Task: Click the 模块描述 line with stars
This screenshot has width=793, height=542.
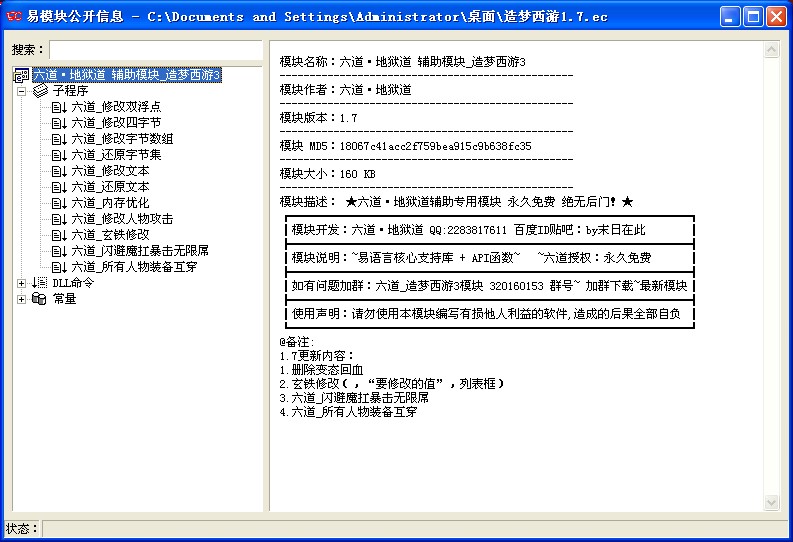Action: 456,202
